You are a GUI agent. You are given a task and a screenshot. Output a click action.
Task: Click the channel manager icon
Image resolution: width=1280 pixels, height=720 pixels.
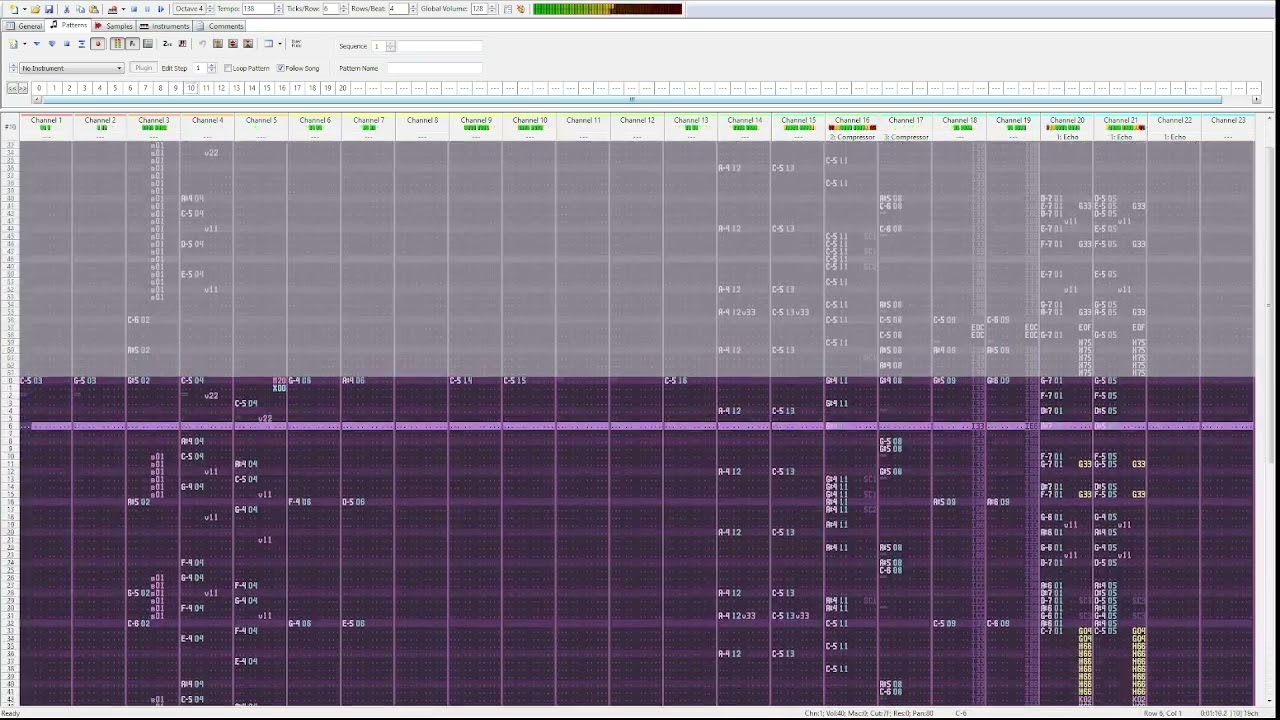pyautogui.click(x=148, y=44)
